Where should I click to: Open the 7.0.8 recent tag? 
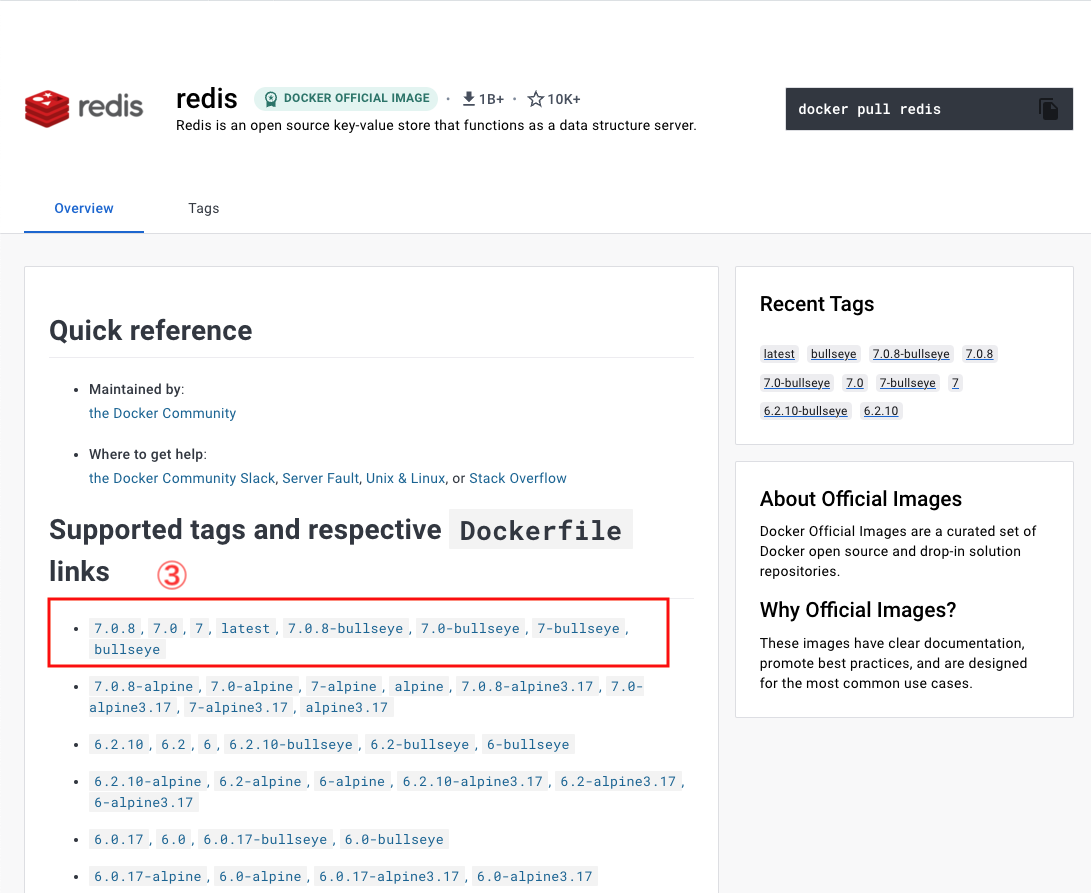pos(979,354)
